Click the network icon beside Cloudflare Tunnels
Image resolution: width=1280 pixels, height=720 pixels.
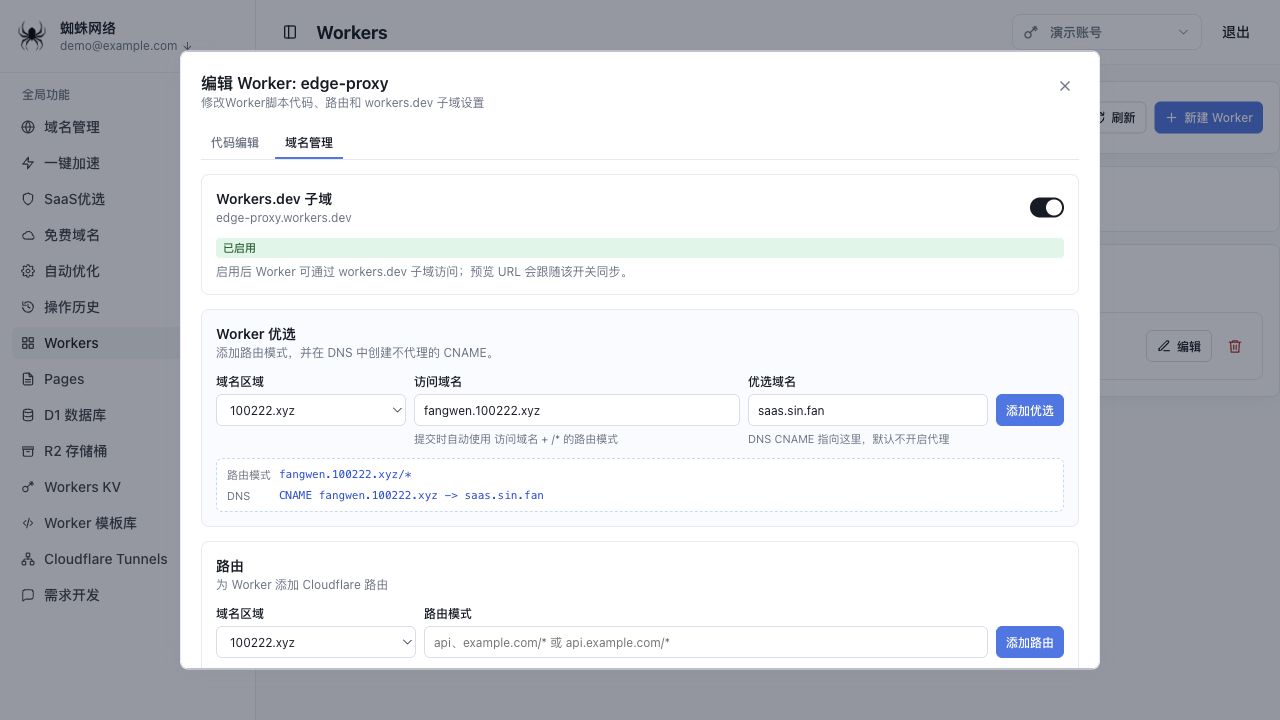point(28,559)
